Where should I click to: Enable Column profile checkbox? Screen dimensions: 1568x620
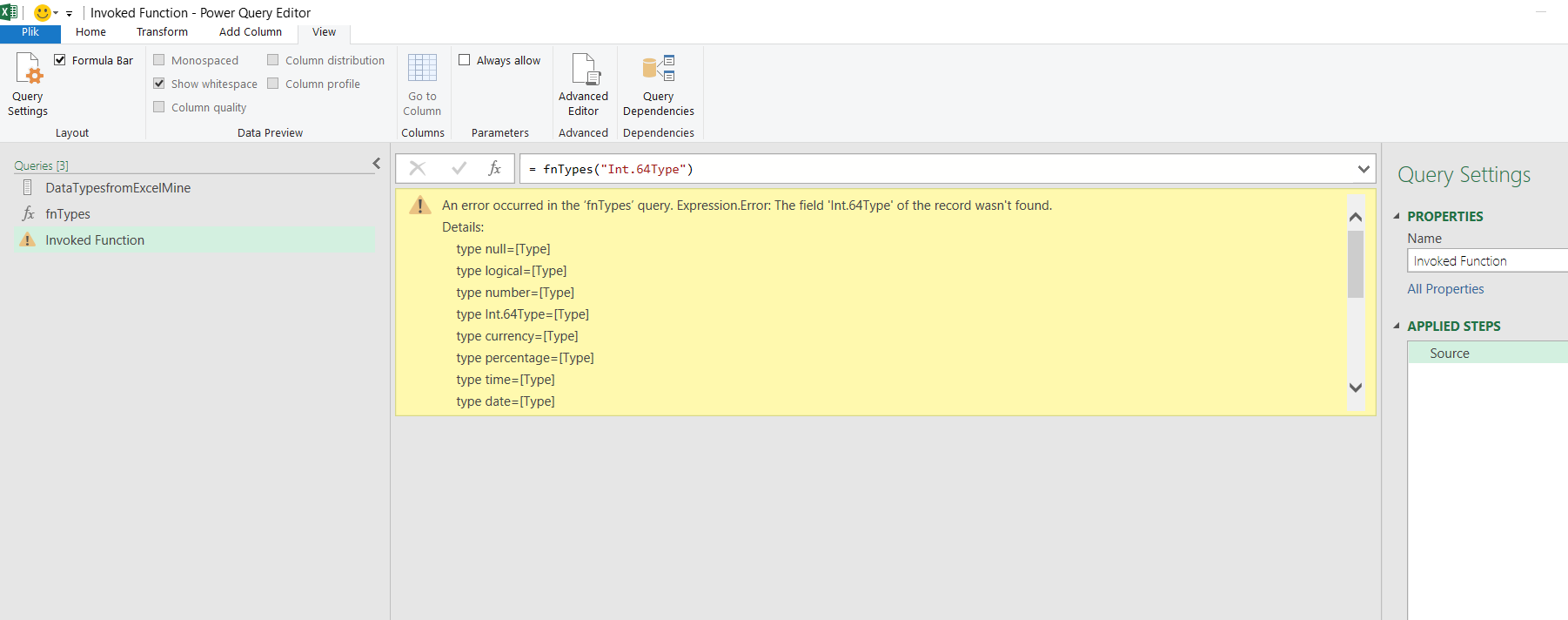(273, 84)
